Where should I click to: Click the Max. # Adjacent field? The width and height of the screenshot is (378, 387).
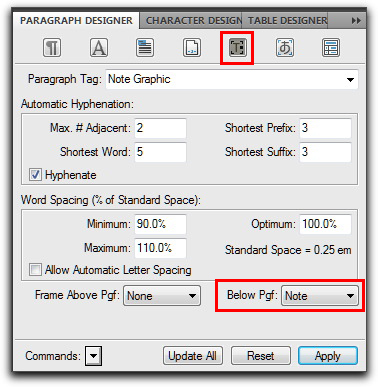(x=160, y=128)
